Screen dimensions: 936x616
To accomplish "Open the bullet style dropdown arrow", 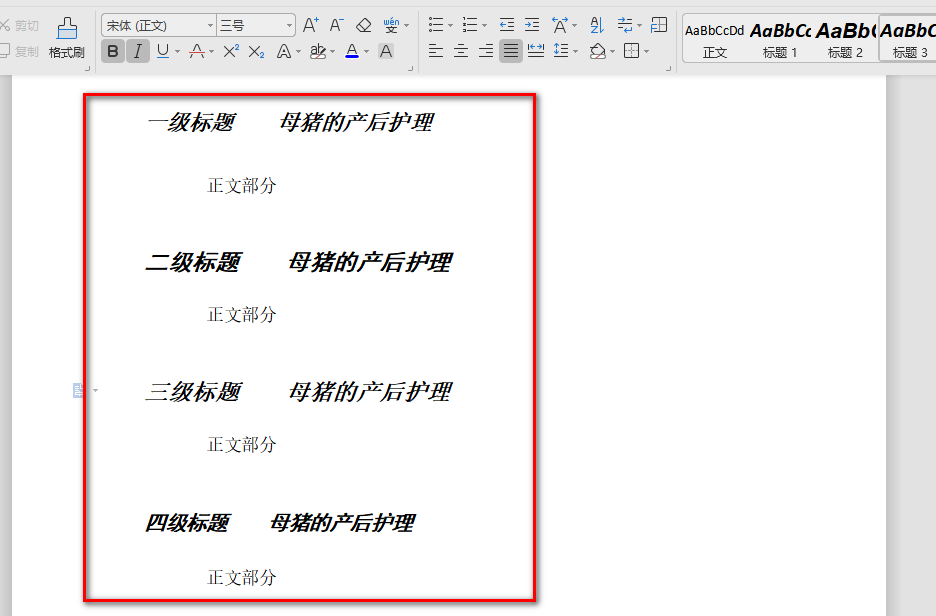I will click(x=451, y=26).
